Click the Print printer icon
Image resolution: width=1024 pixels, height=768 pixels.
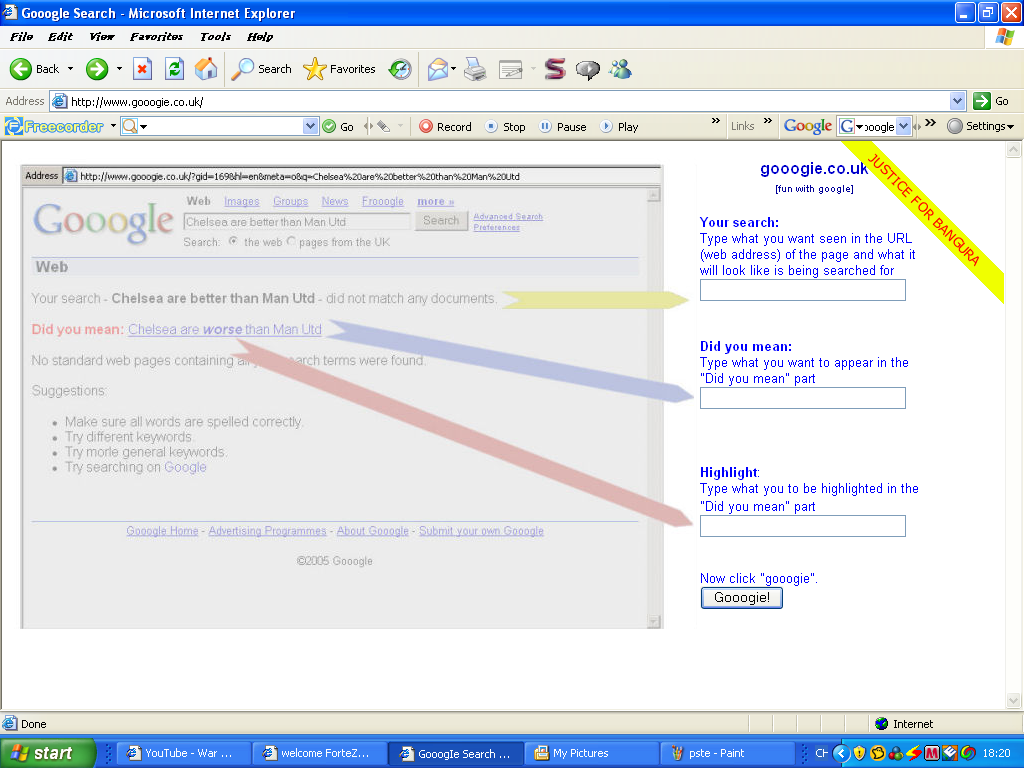(x=475, y=69)
